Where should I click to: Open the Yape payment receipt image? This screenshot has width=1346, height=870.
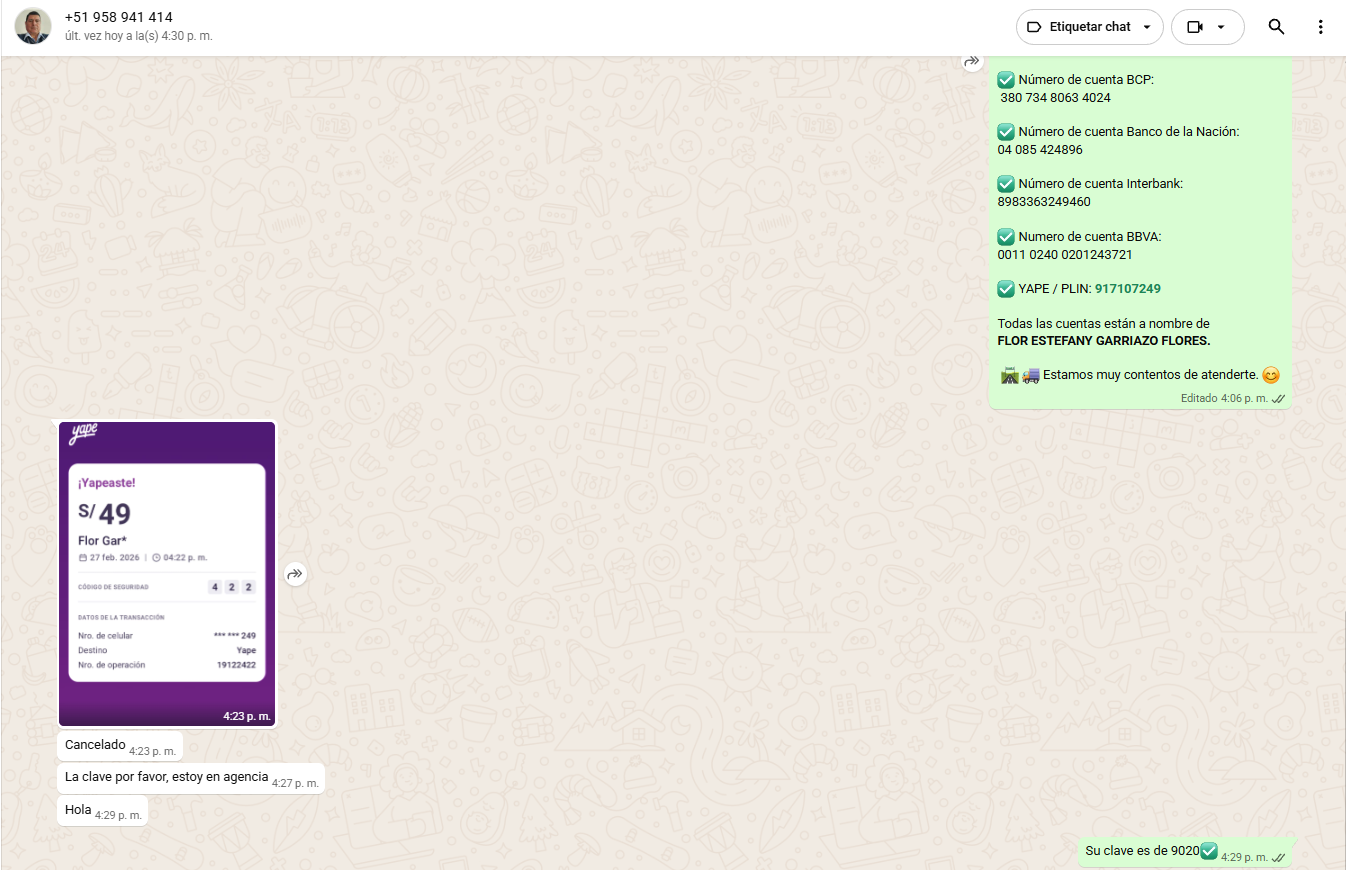tap(167, 573)
